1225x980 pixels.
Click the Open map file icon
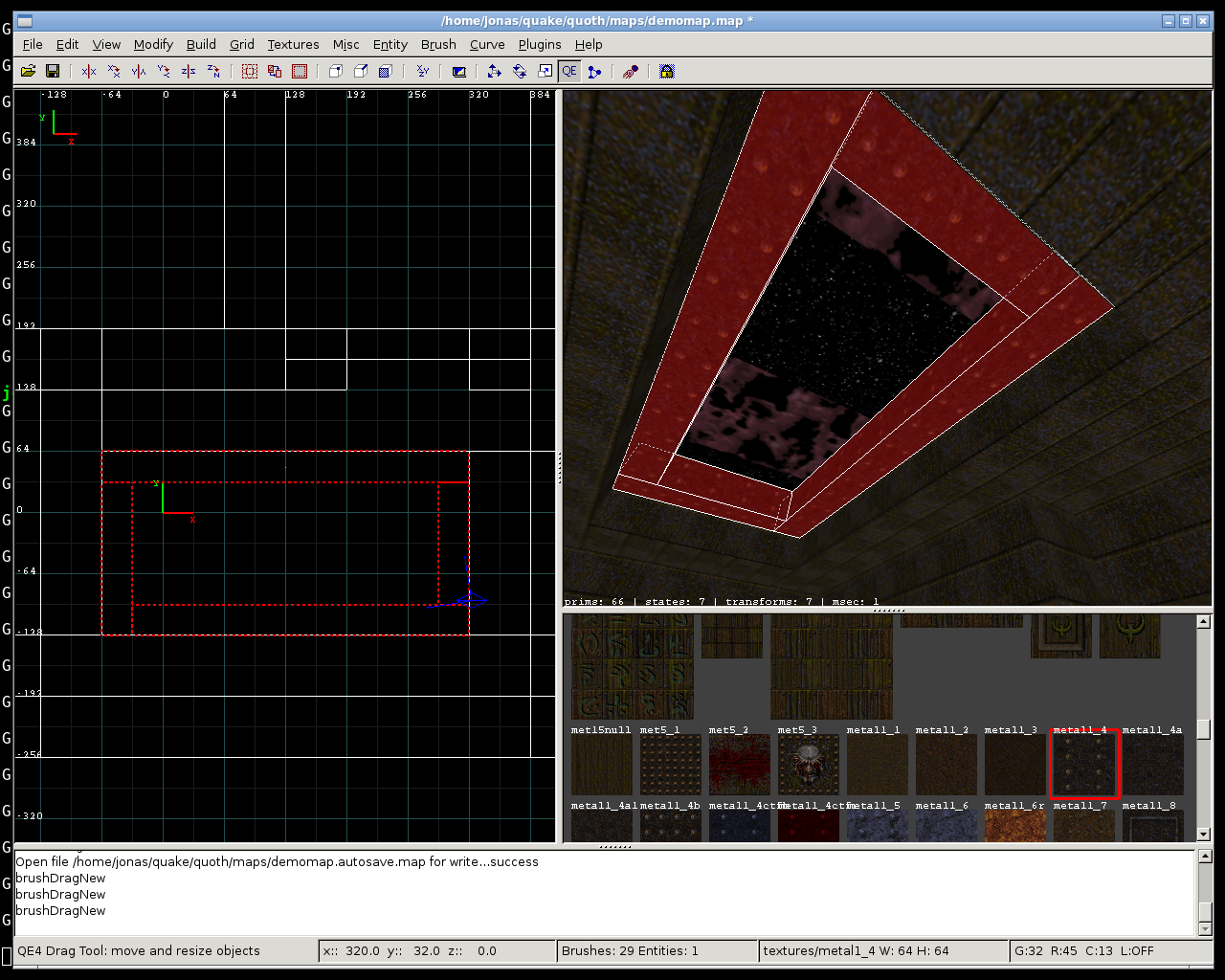tap(28, 71)
